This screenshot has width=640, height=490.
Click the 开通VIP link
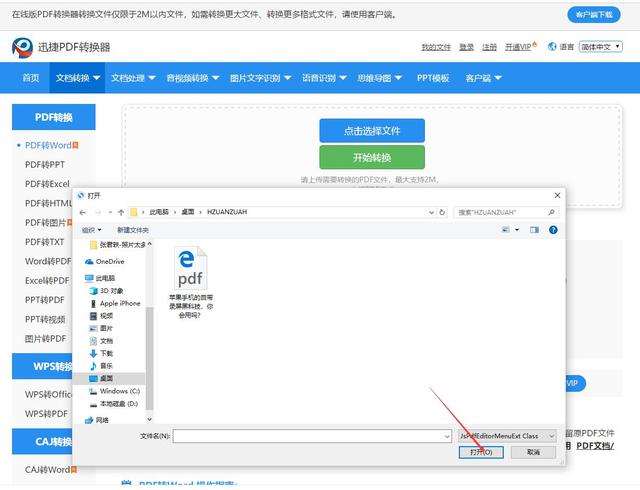(519, 47)
